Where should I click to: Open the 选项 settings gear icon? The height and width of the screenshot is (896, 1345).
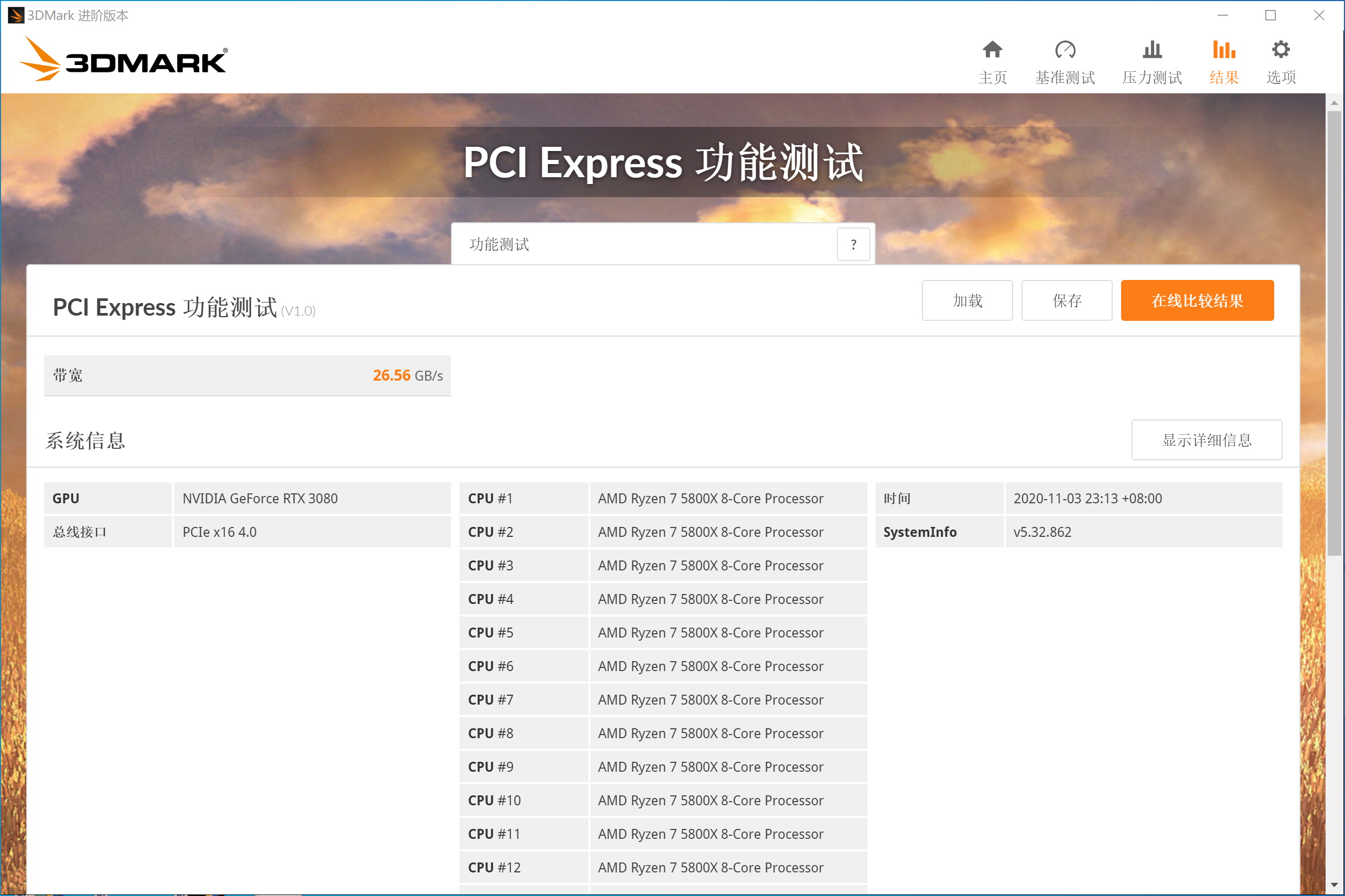point(1281,60)
